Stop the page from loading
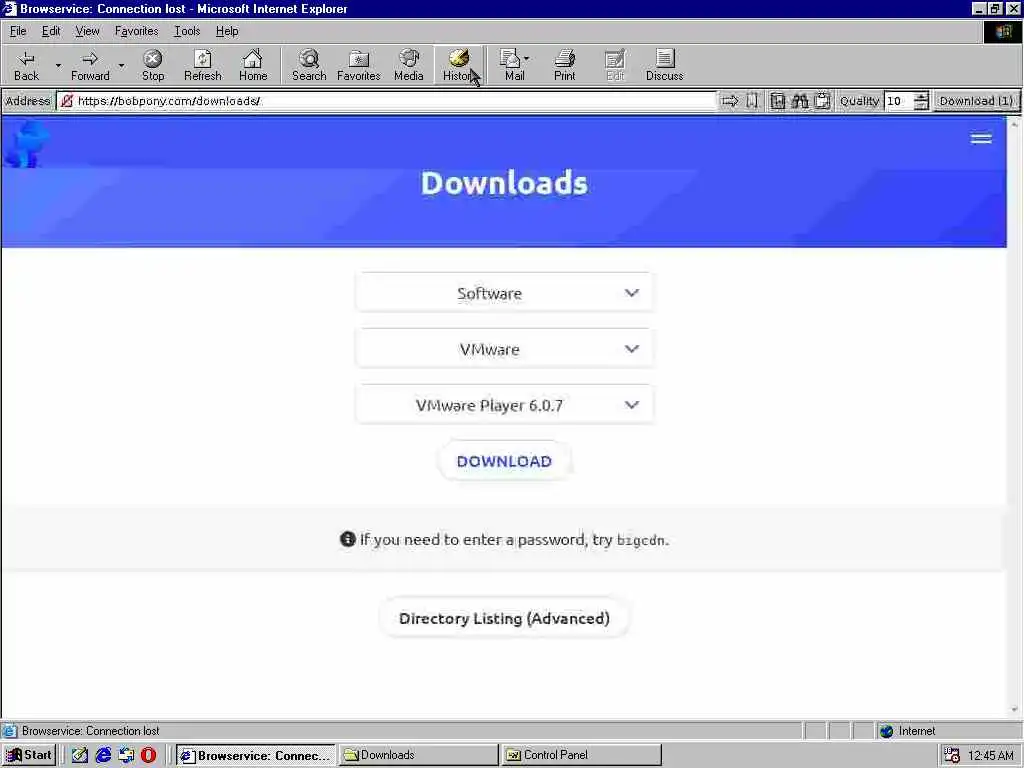This screenshot has height=768, width=1024. 153,65
